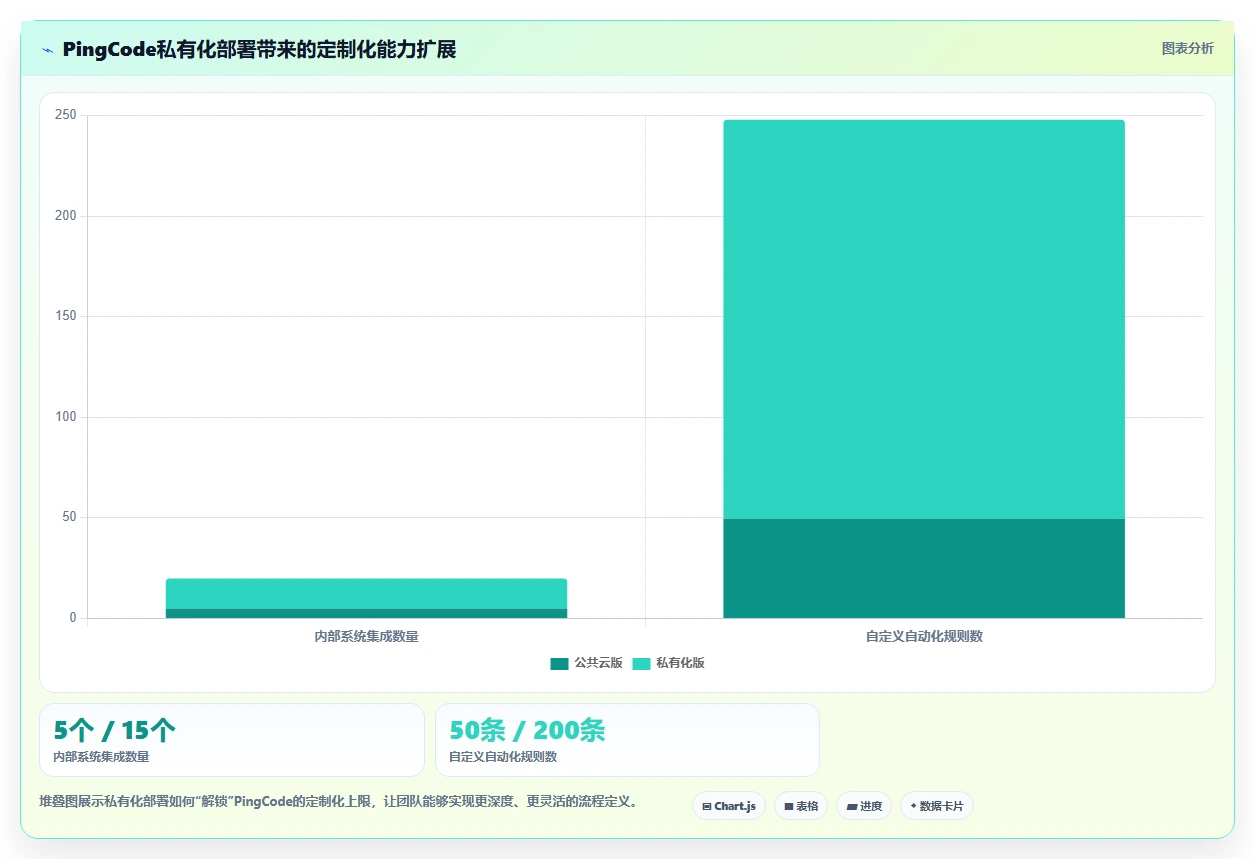Image resolution: width=1255 pixels, height=859 pixels.
Task: Click the 5个 / 15个 data card
Action: tap(232, 740)
